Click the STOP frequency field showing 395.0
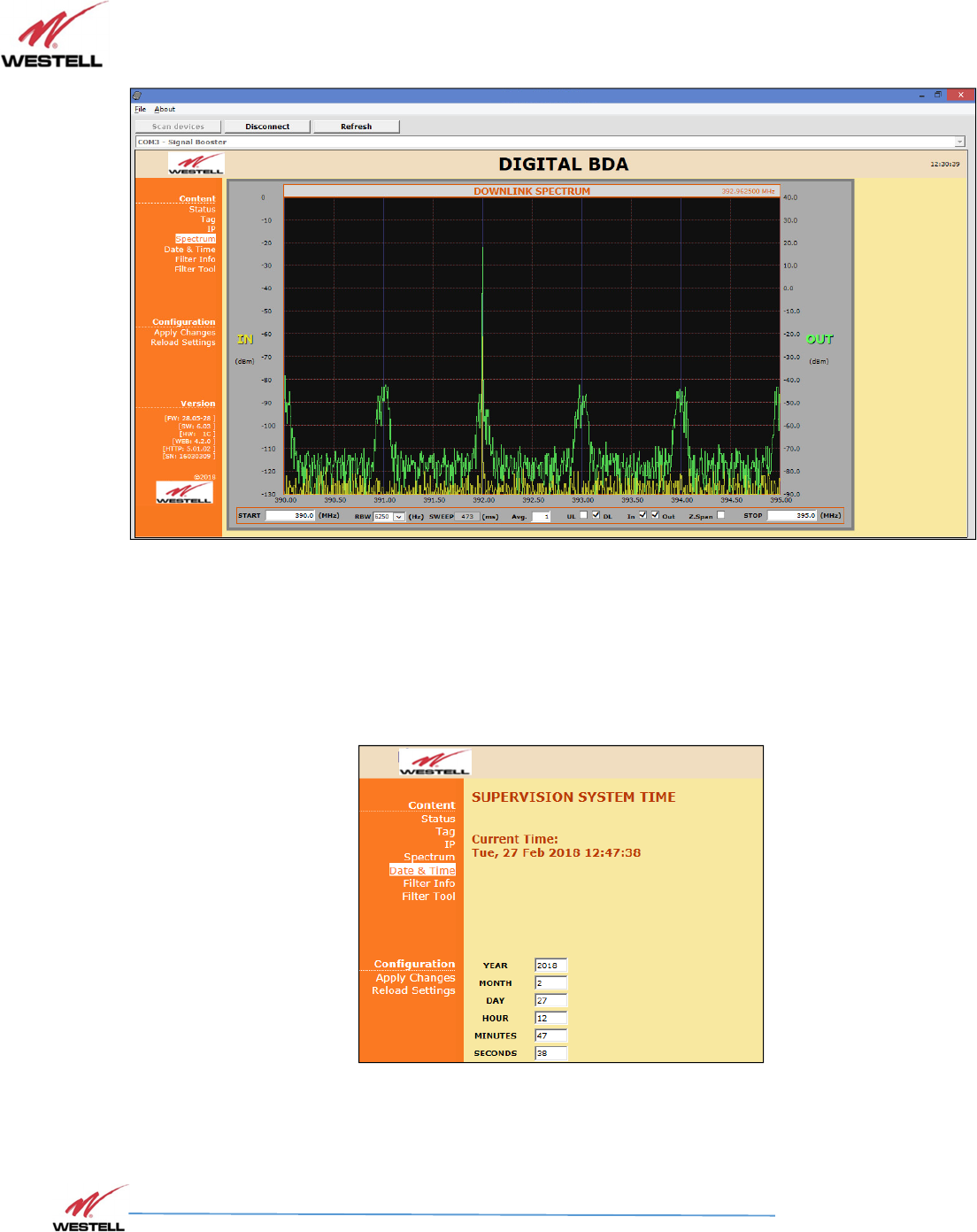Screen dimensions: 977x1232 click(792, 516)
